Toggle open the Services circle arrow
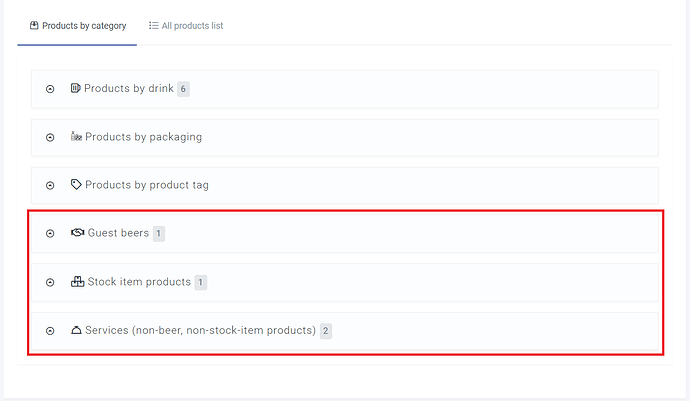The width and height of the screenshot is (690, 401). coord(50,331)
